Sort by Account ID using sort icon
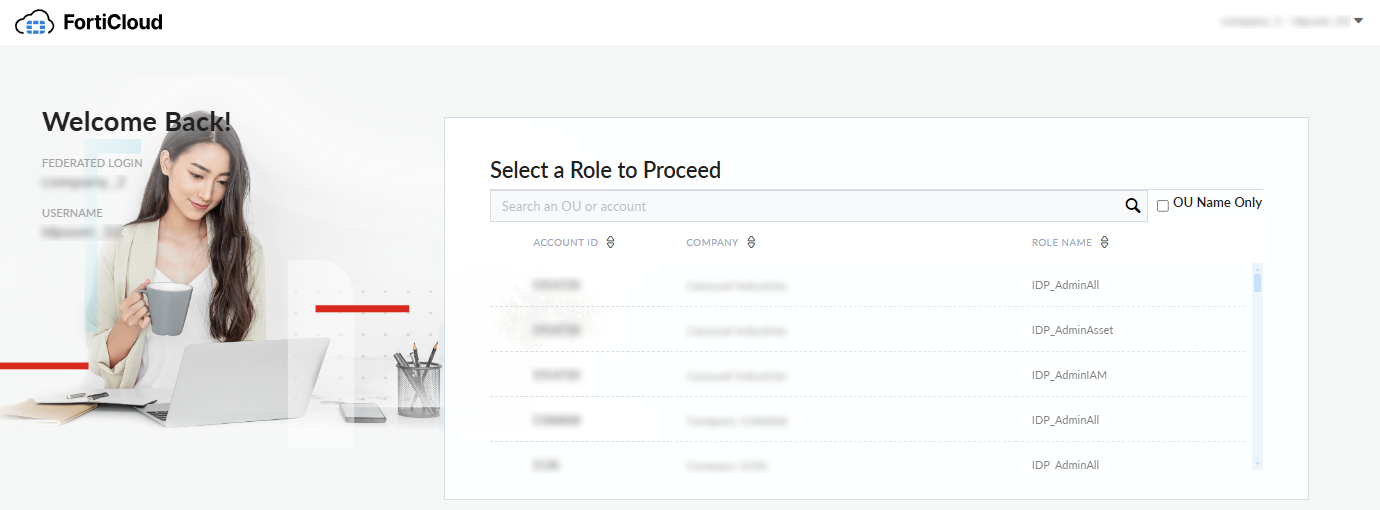 click(610, 242)
